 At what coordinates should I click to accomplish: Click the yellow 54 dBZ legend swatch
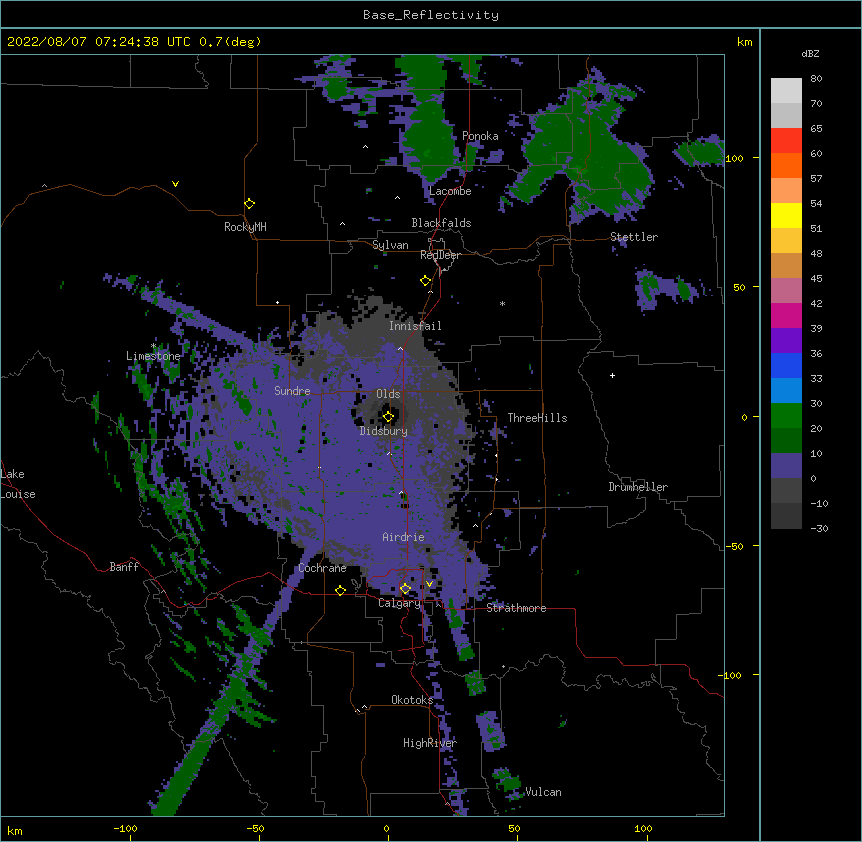pos(786,215)
